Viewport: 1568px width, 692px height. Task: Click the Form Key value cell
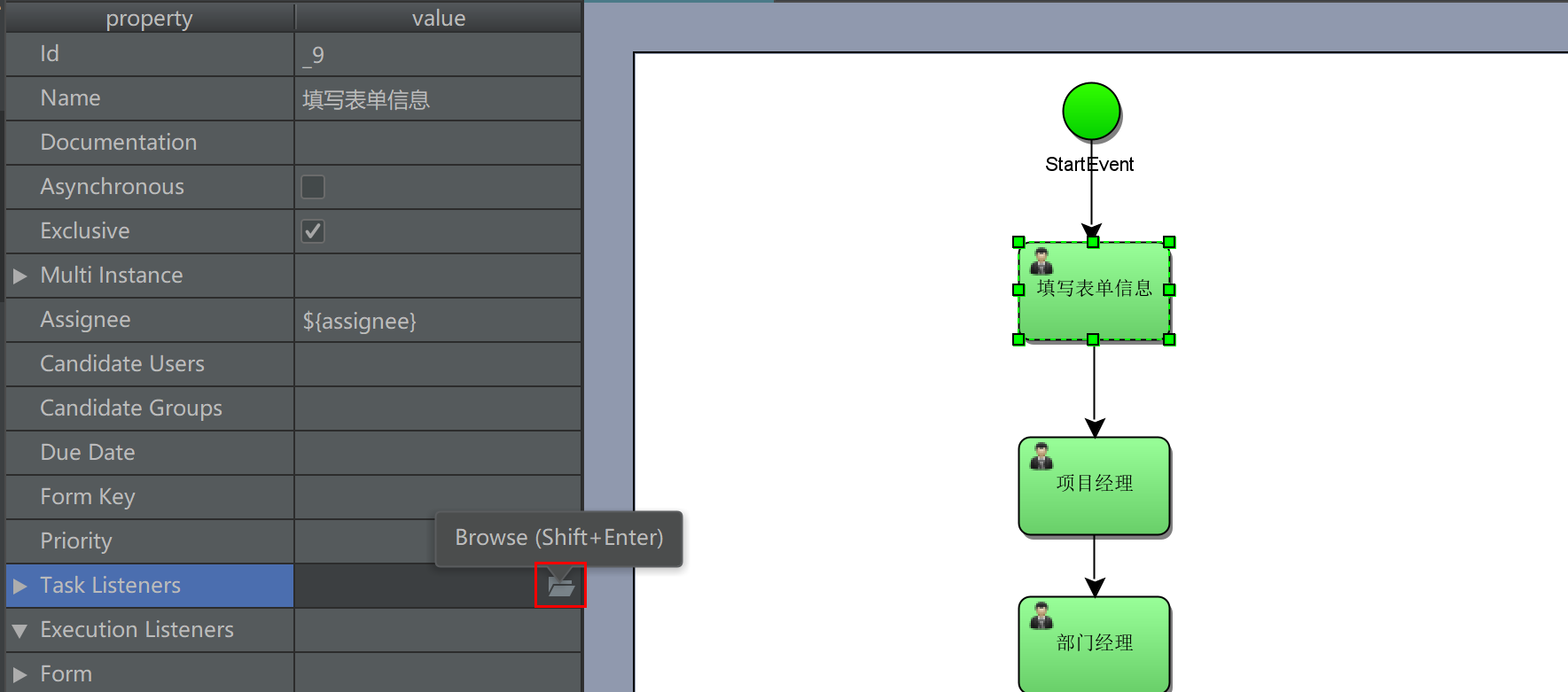pos(438,497)
